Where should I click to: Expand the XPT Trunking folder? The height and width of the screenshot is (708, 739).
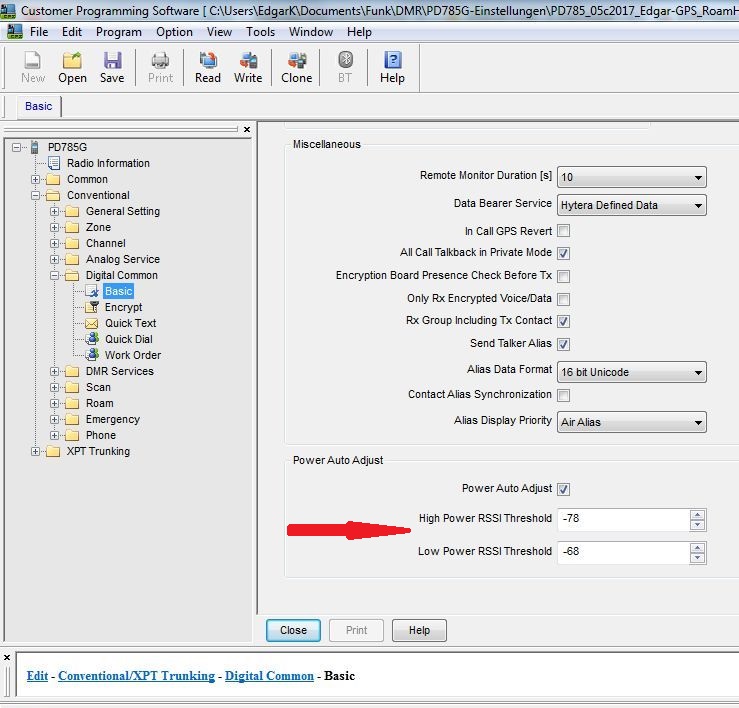pos(35,452)
